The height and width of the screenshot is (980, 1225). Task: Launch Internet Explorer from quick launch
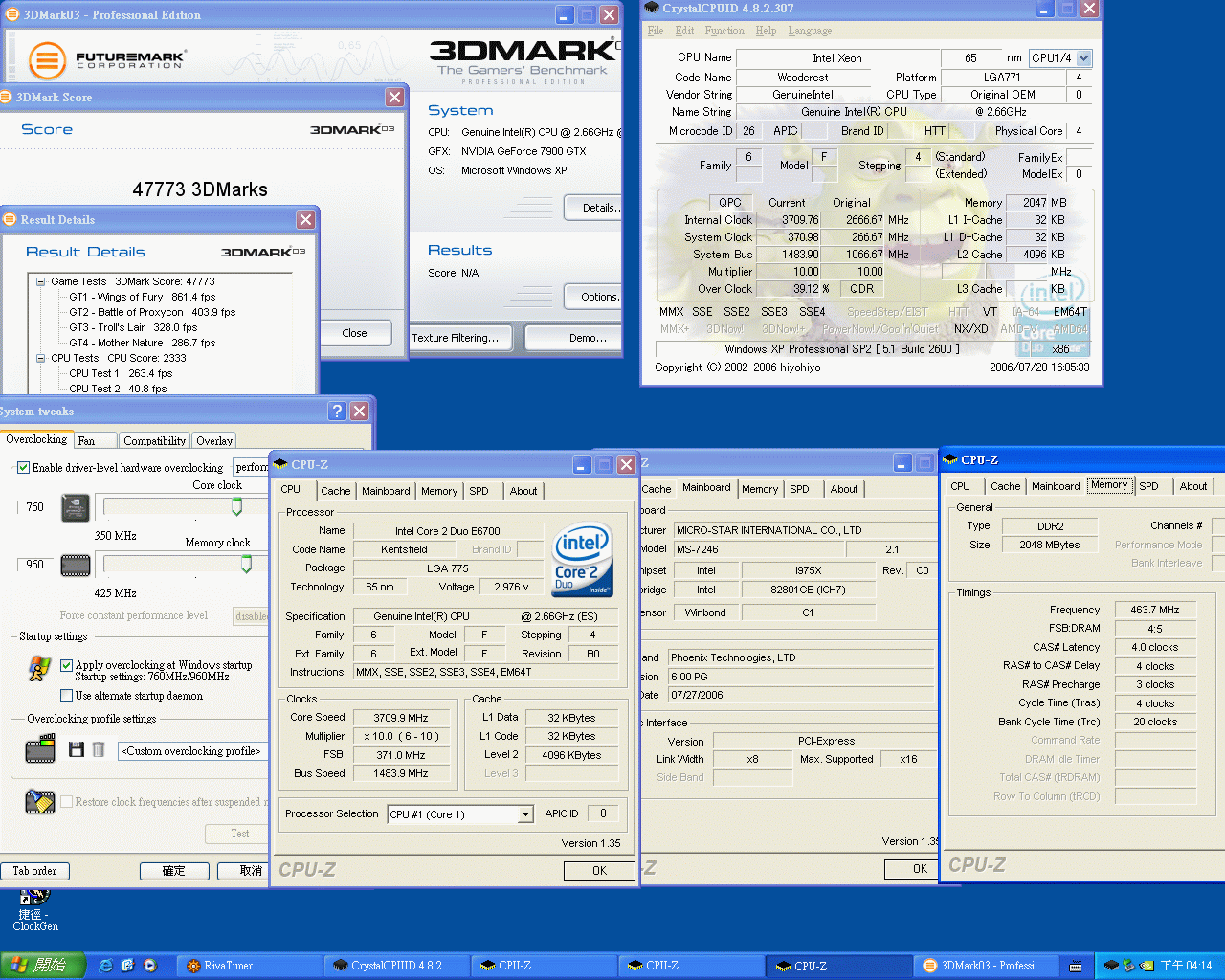pos(105,966)
